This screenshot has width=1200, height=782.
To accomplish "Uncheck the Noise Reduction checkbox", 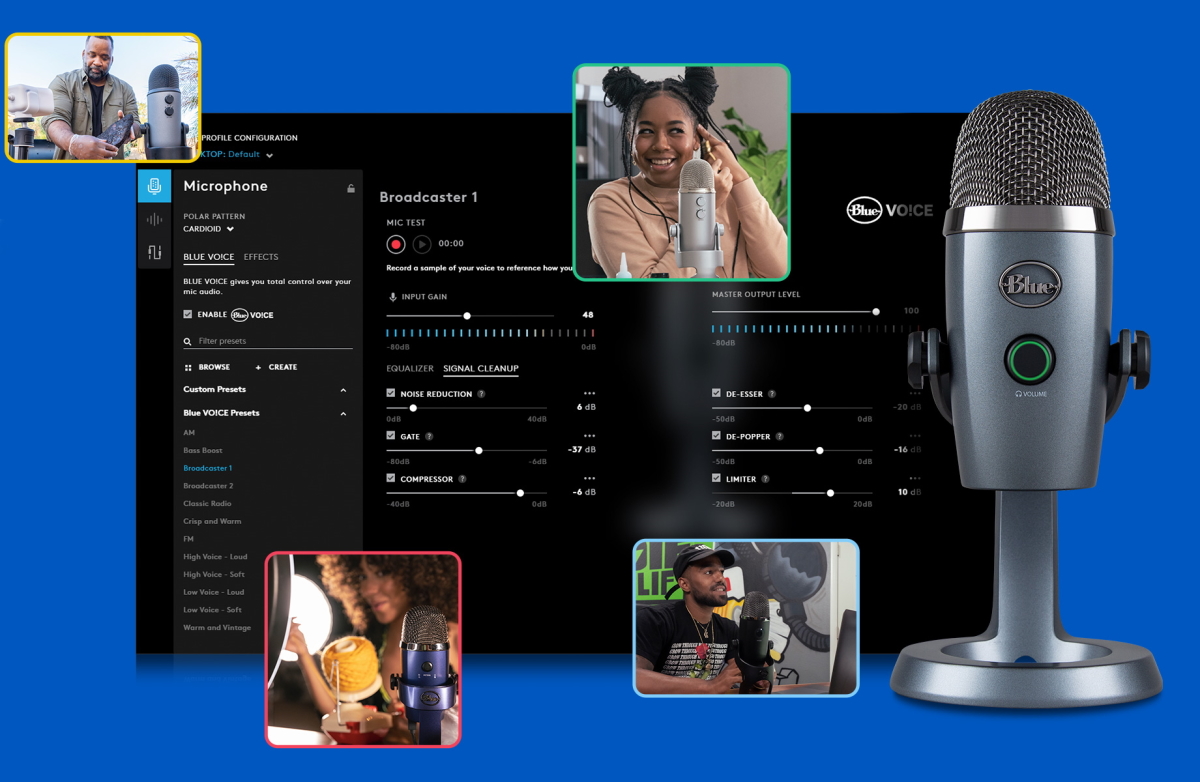I will (391, 394).
